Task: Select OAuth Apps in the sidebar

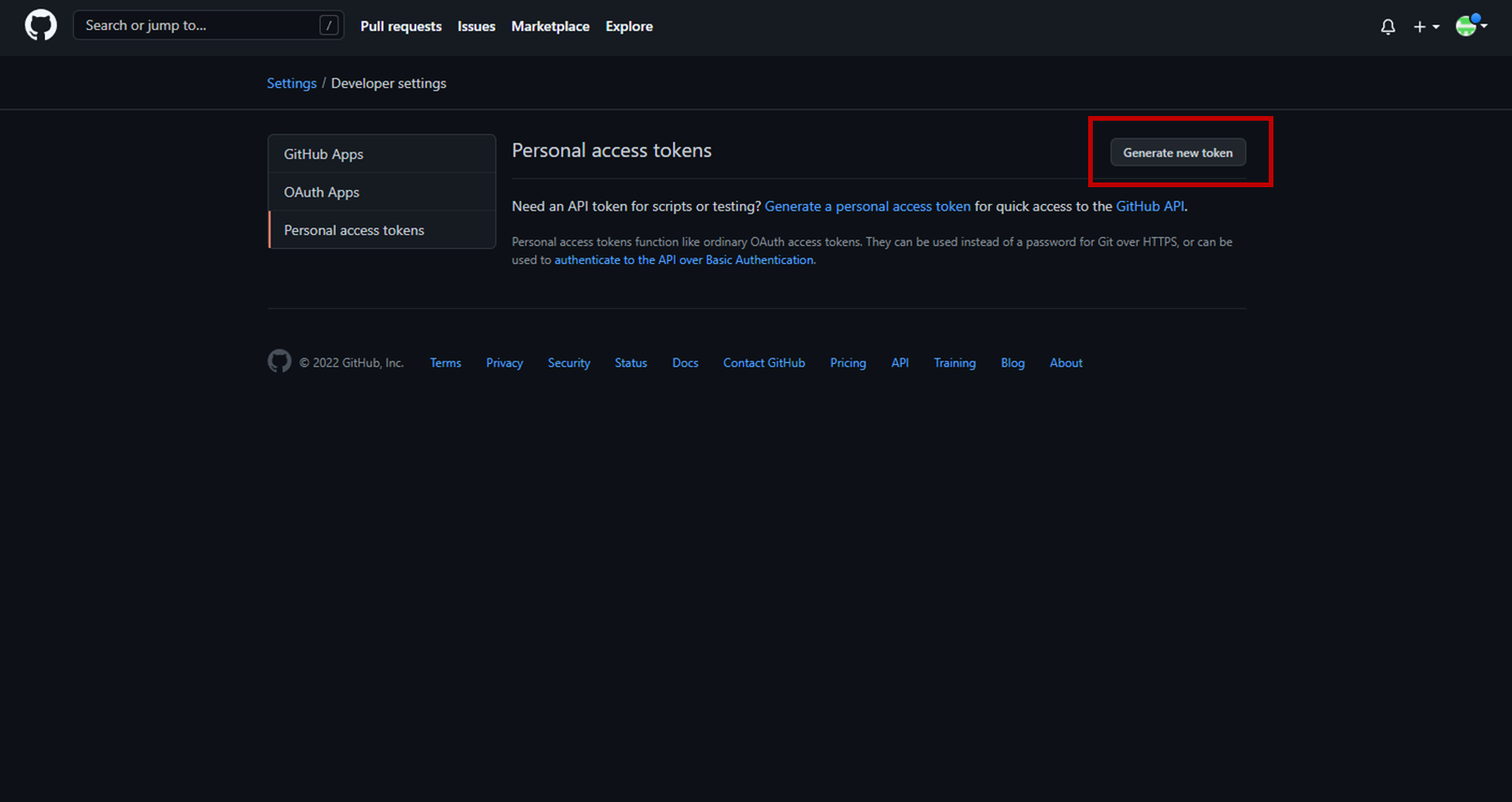Action: click(x=382, y=192)
